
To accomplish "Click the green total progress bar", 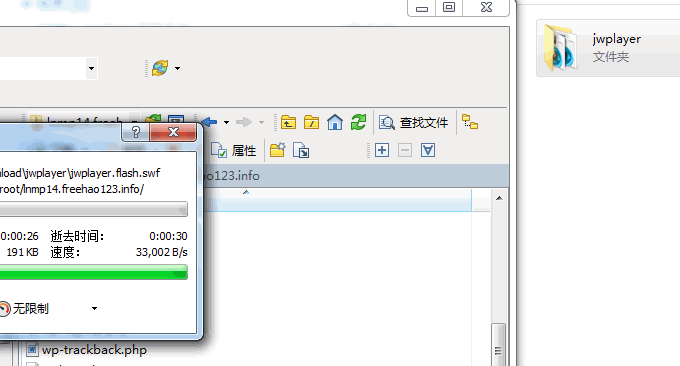I will pos(94,273).
